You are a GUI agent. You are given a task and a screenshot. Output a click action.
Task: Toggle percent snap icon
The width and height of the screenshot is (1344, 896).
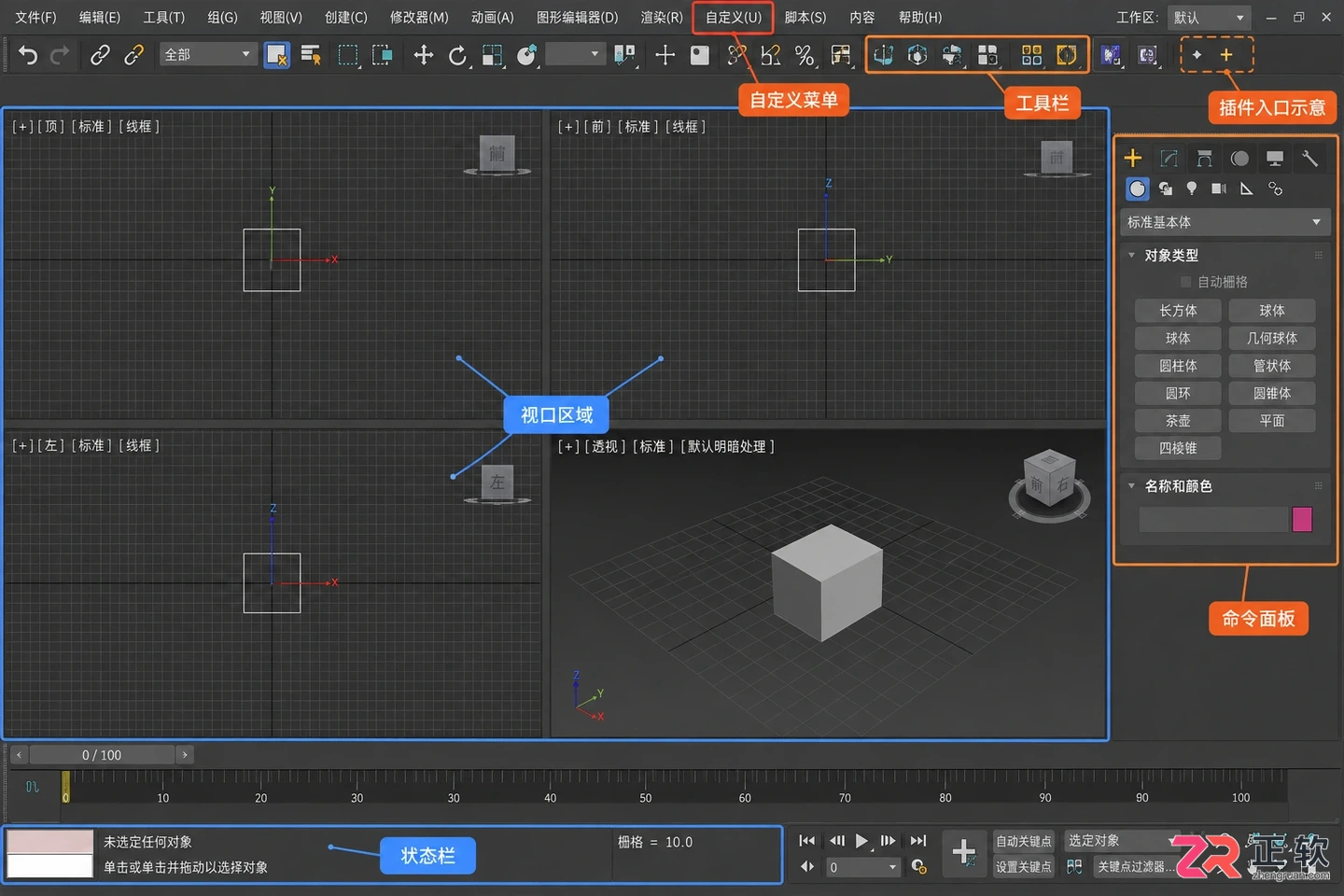pos(805,56)
